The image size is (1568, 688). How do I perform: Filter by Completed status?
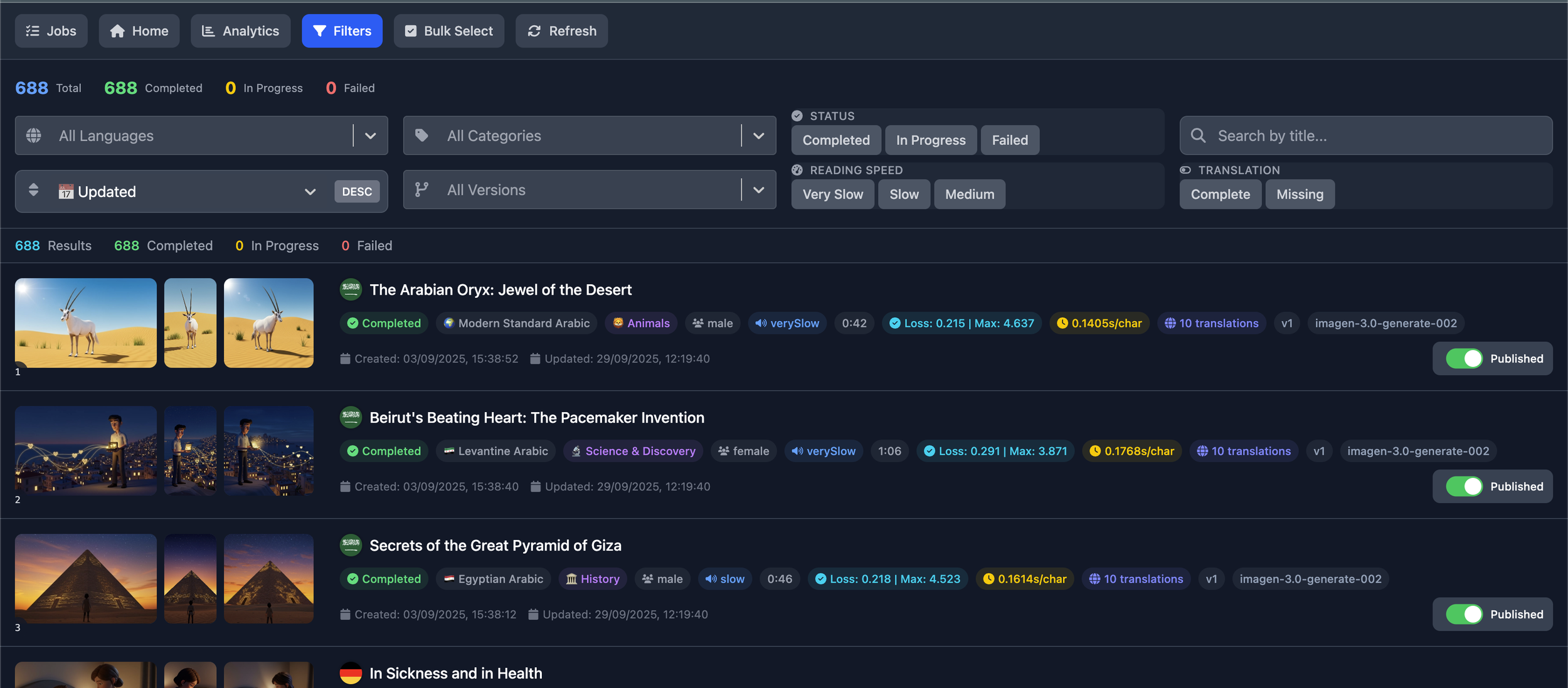[x=835, y=140]
